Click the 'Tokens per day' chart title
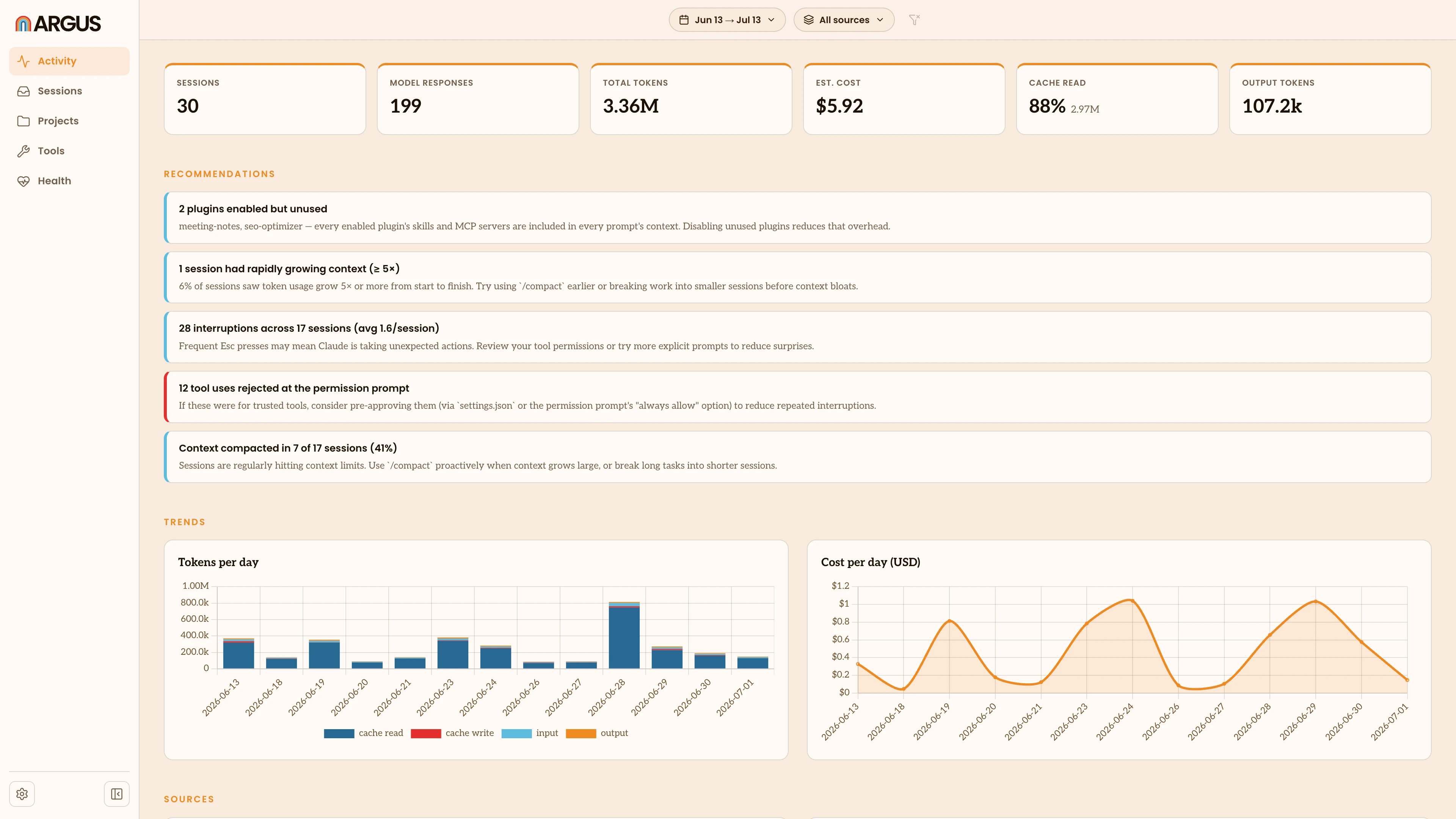 click(218, 562)
